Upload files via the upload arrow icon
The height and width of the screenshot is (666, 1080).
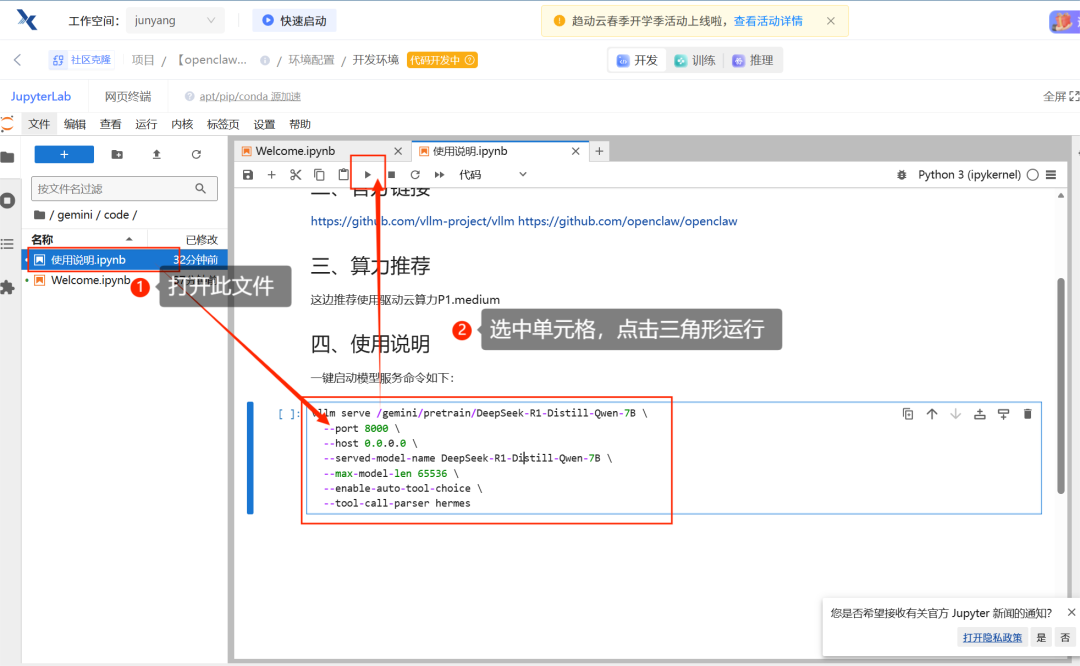pos(155,156)
